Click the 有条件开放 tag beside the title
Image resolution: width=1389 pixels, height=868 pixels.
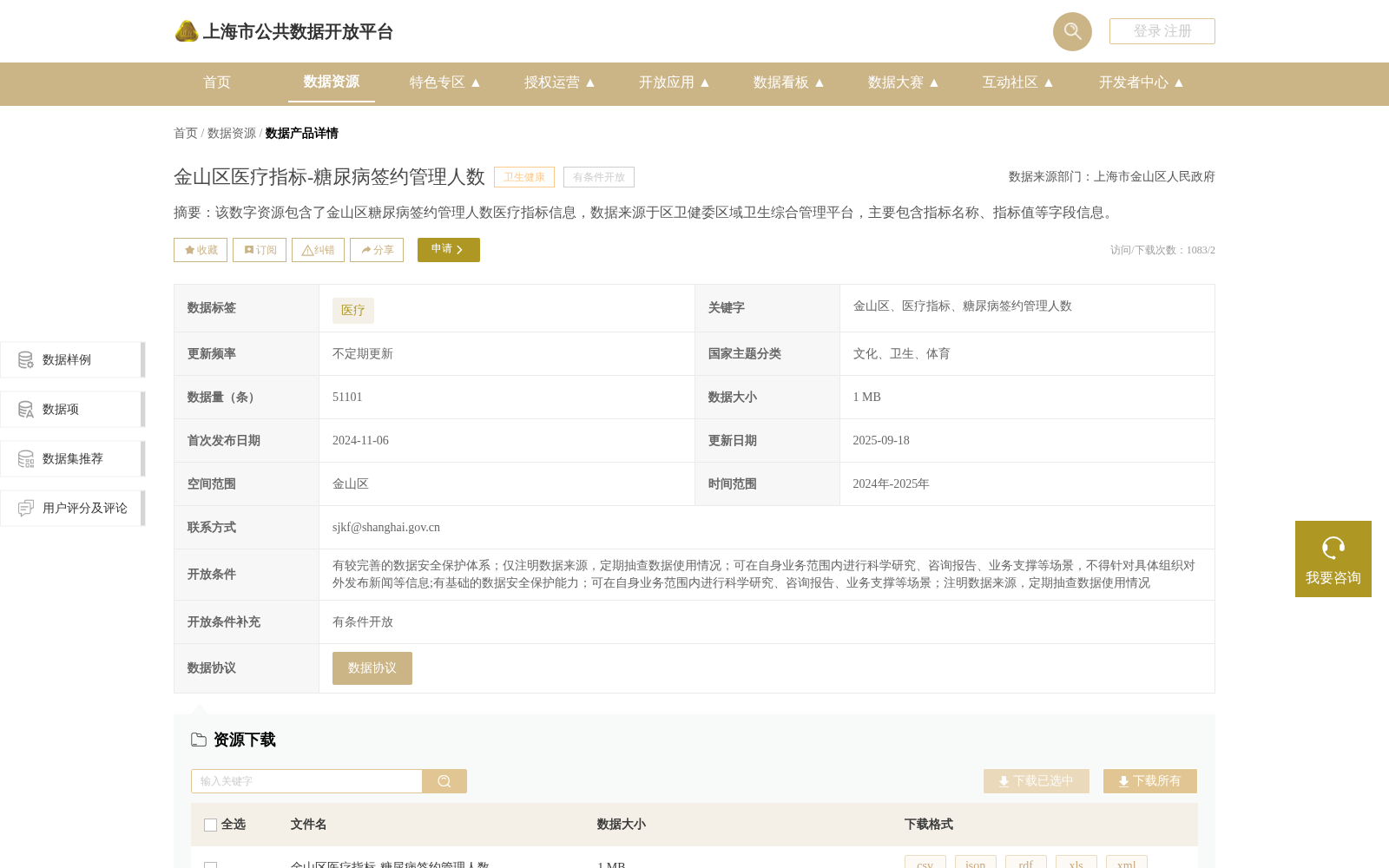coord(599,177)
